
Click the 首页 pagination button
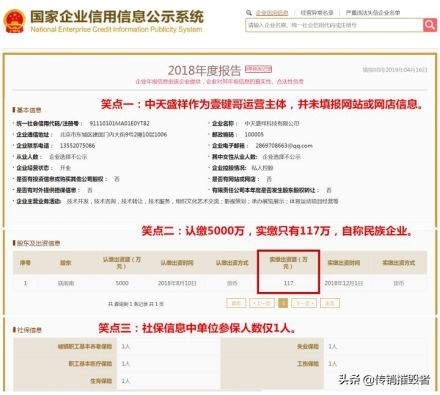(x=236, y=303)
